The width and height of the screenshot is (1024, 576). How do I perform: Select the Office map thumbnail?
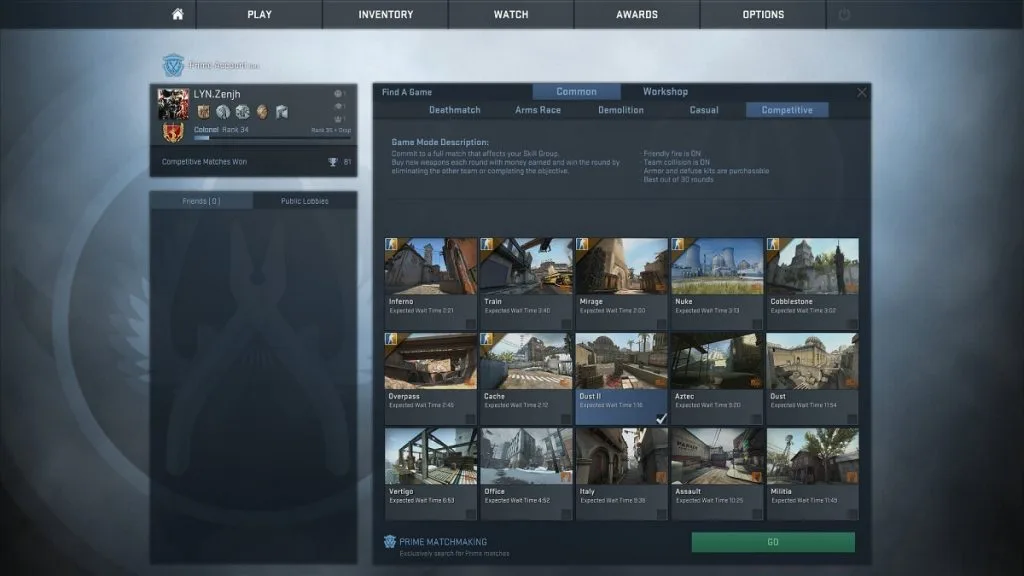click(x=526, y=456)
